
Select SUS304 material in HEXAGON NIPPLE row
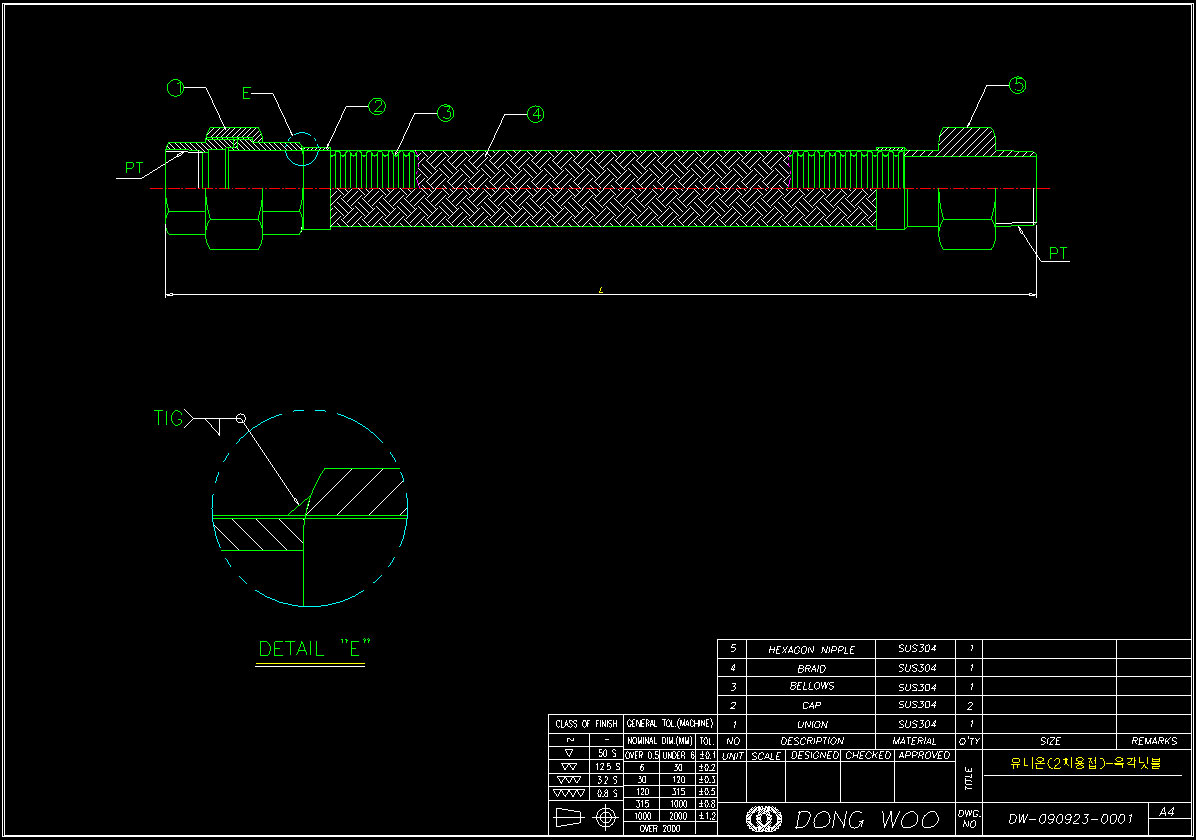point(917,649)
